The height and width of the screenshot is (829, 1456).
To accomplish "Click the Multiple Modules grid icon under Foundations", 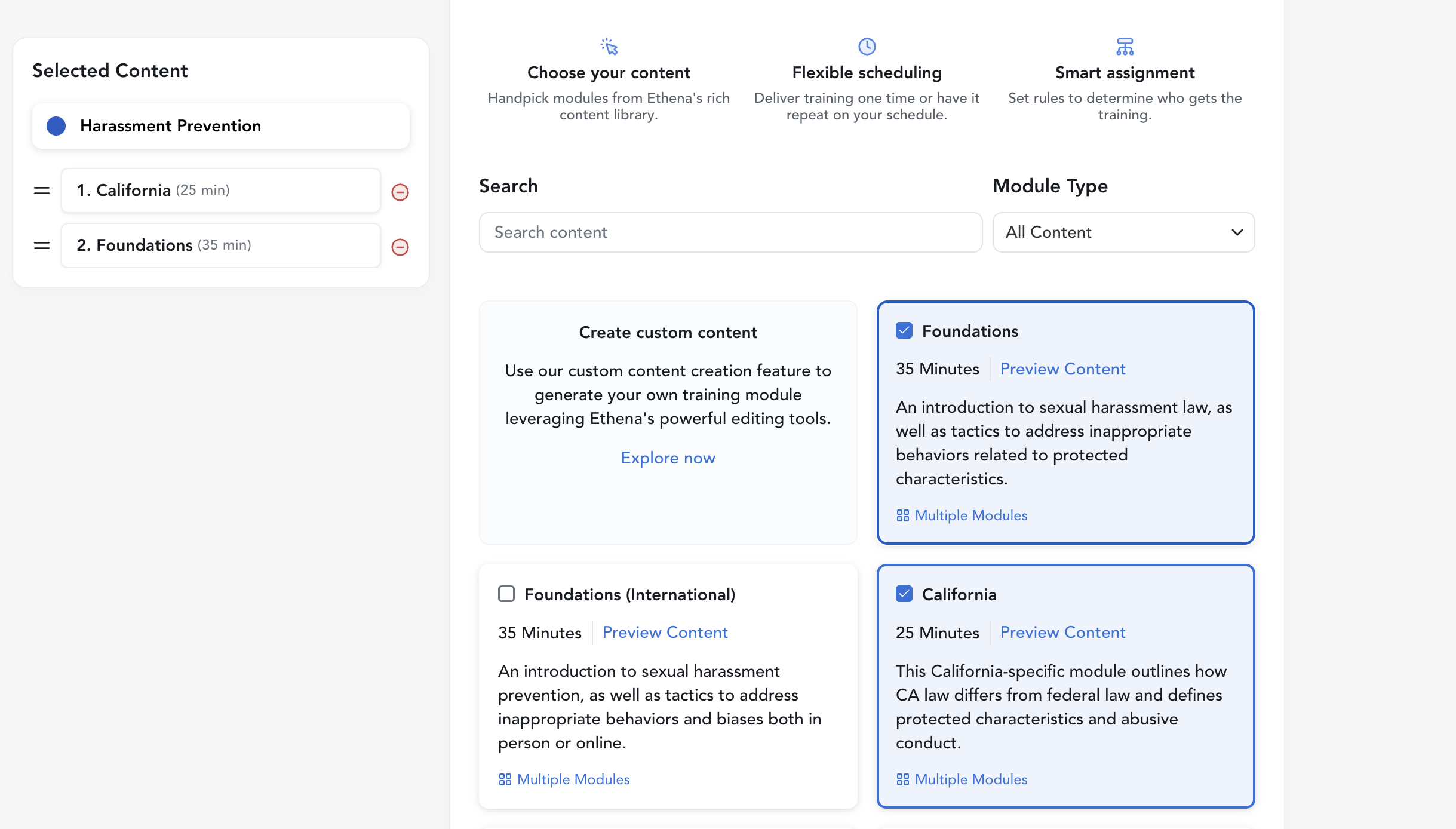I will (902, 515).
